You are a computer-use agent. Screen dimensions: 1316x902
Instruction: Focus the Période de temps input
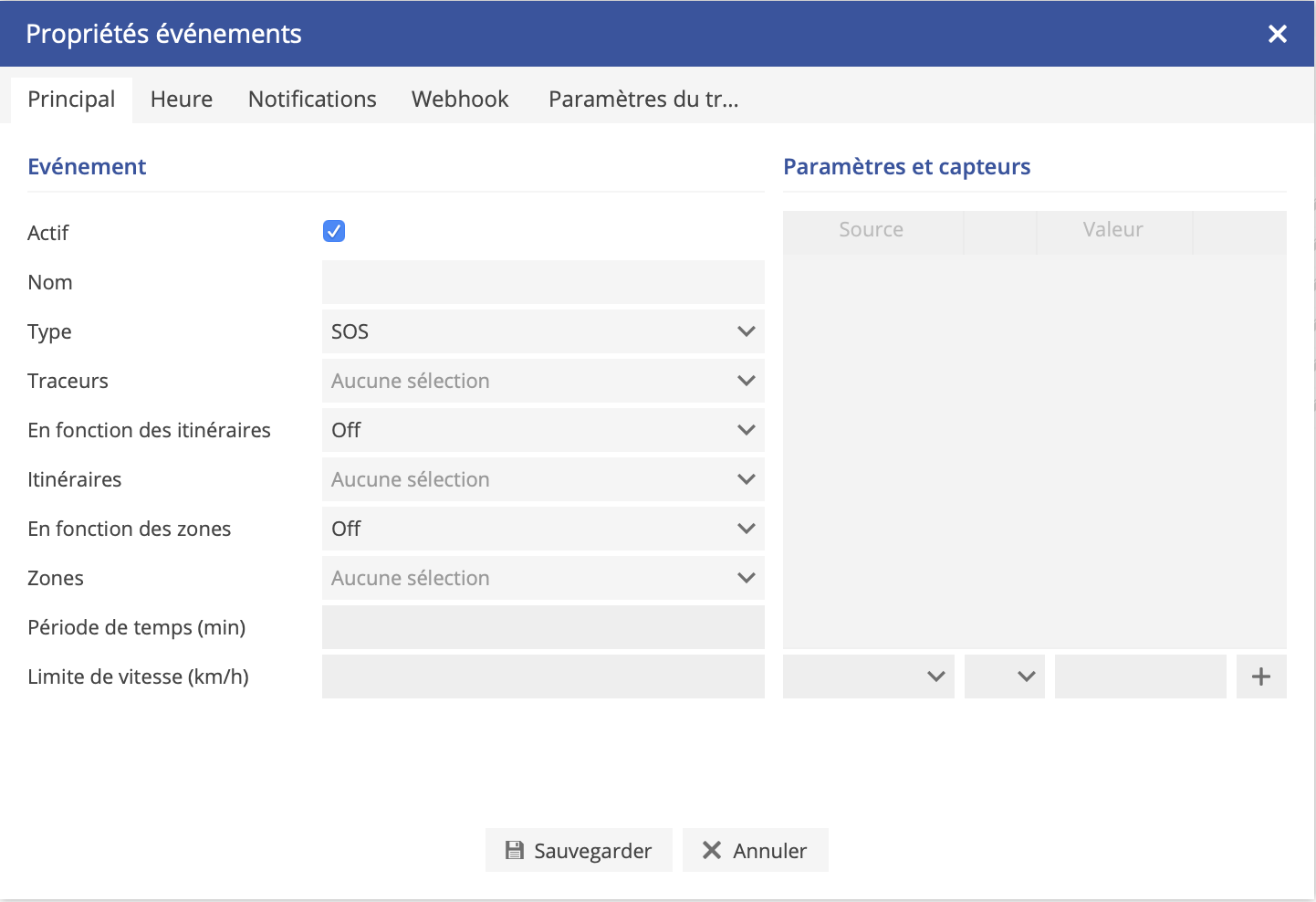542,627
